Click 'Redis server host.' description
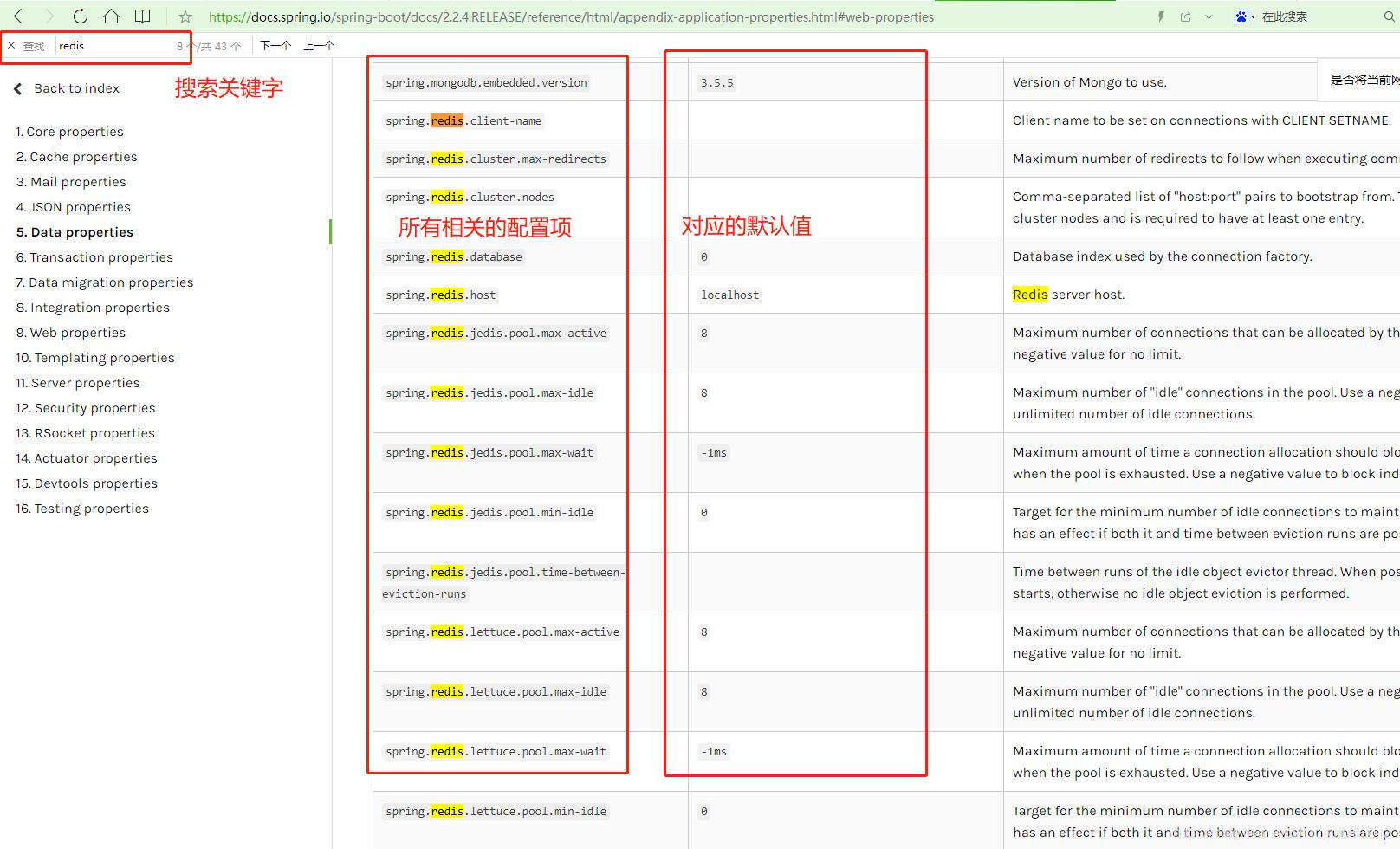1400x849 pixels. pos(1069,295)
